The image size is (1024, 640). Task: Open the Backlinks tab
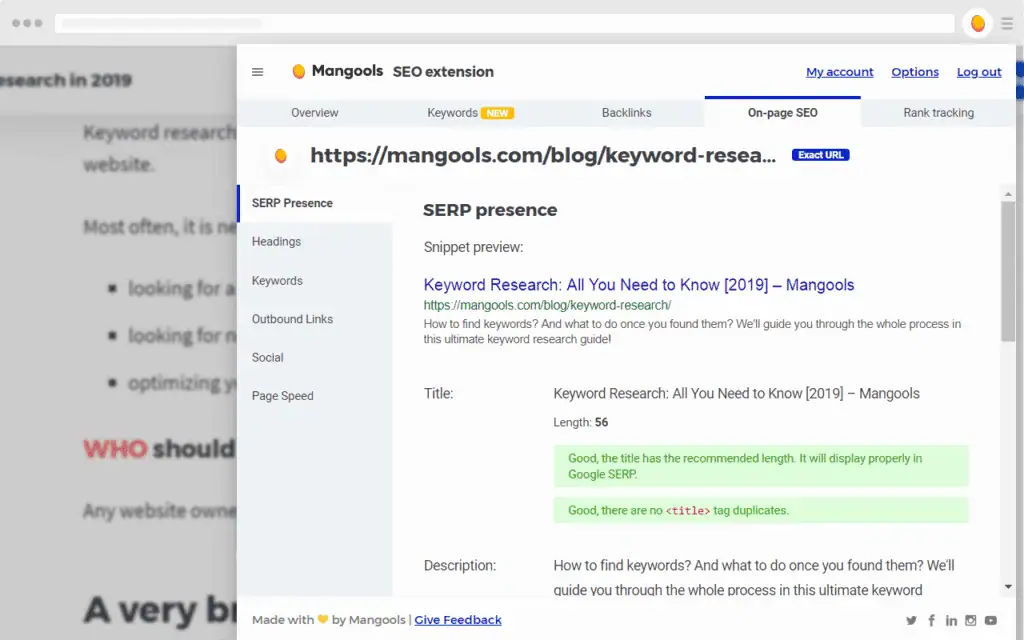[x=626, y=113]
